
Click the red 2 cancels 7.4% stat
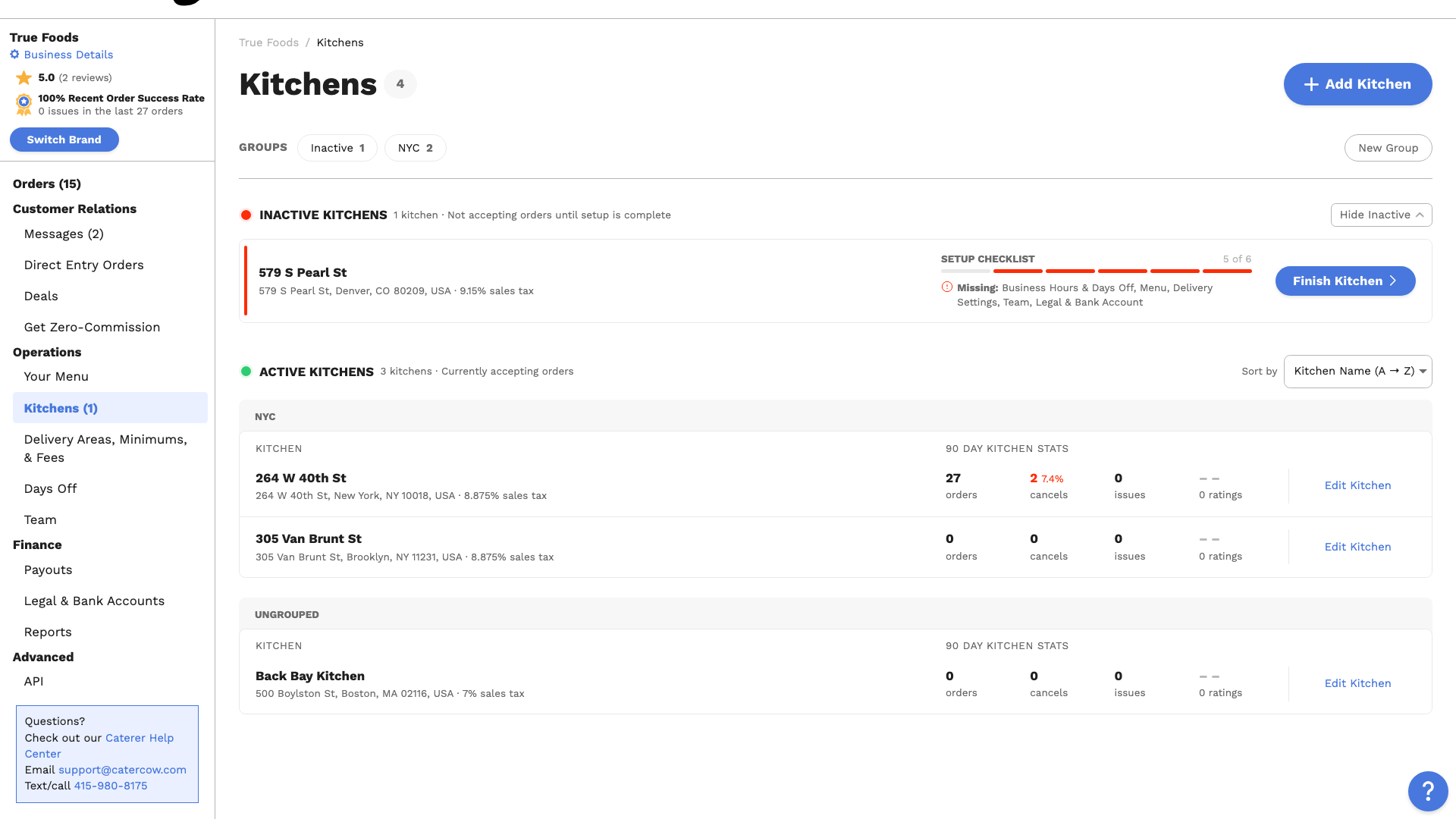pyautogui.click(x=1046, y=479)
